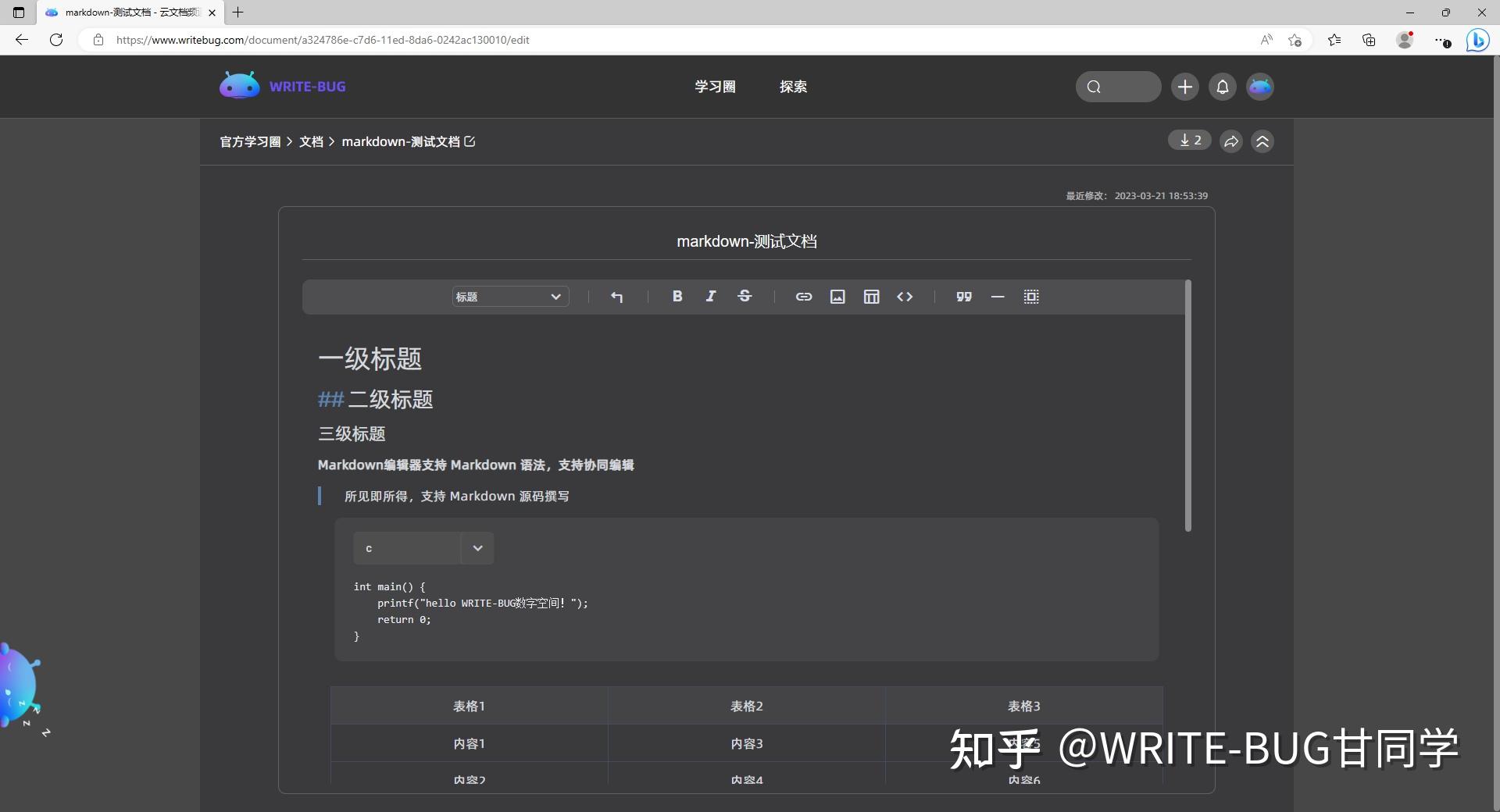The height and width of the screenshot is (812, 1500).
Task: Open the 官方学习圈 breadcrumb
Action: pyautogui.click(x=250, y=141)
